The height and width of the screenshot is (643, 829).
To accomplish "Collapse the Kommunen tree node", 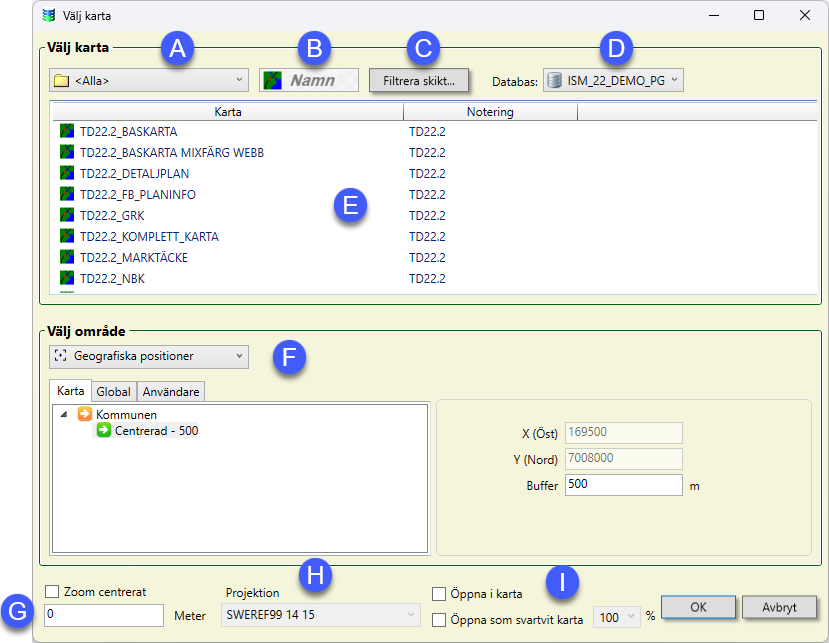I will click(64, 414).
